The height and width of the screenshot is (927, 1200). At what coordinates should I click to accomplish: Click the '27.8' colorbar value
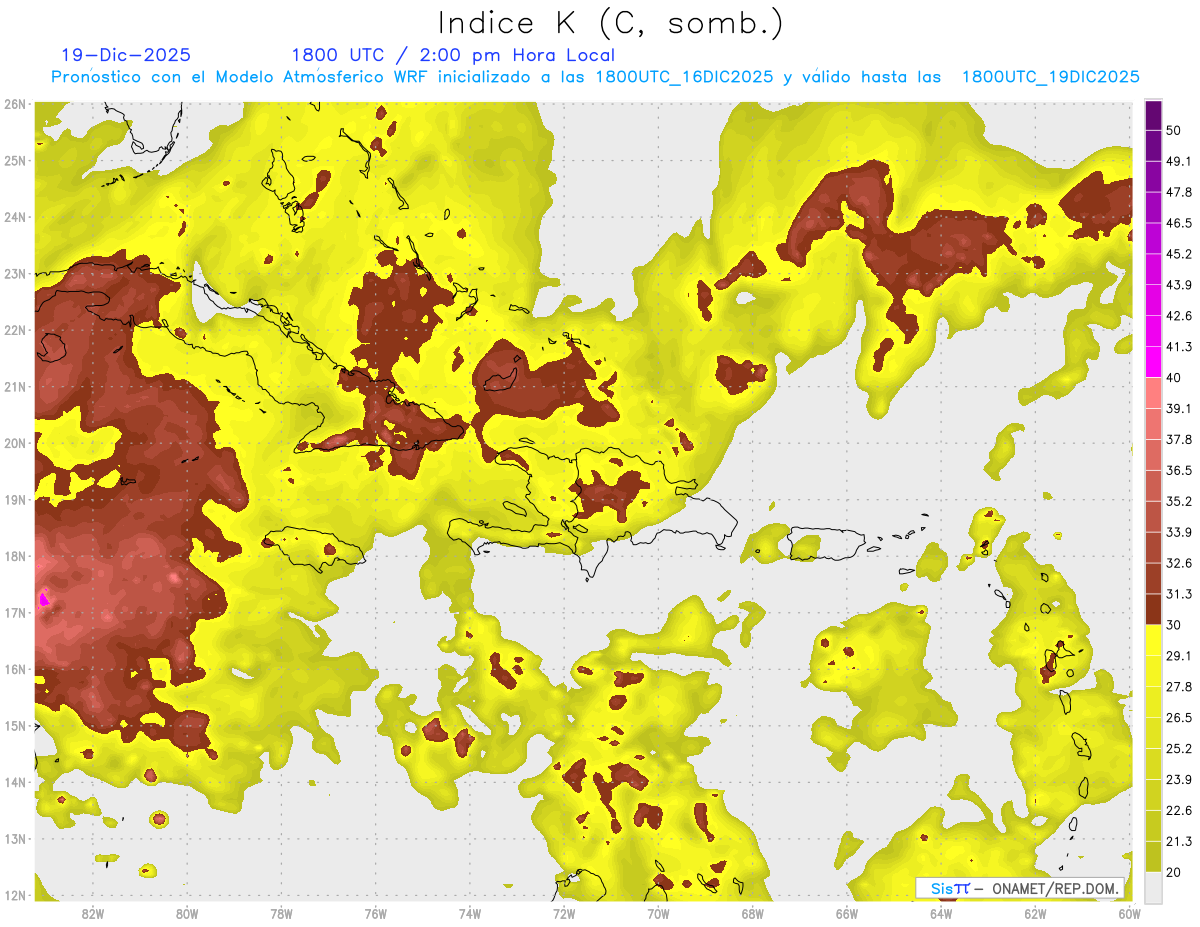coord(1179,686)
